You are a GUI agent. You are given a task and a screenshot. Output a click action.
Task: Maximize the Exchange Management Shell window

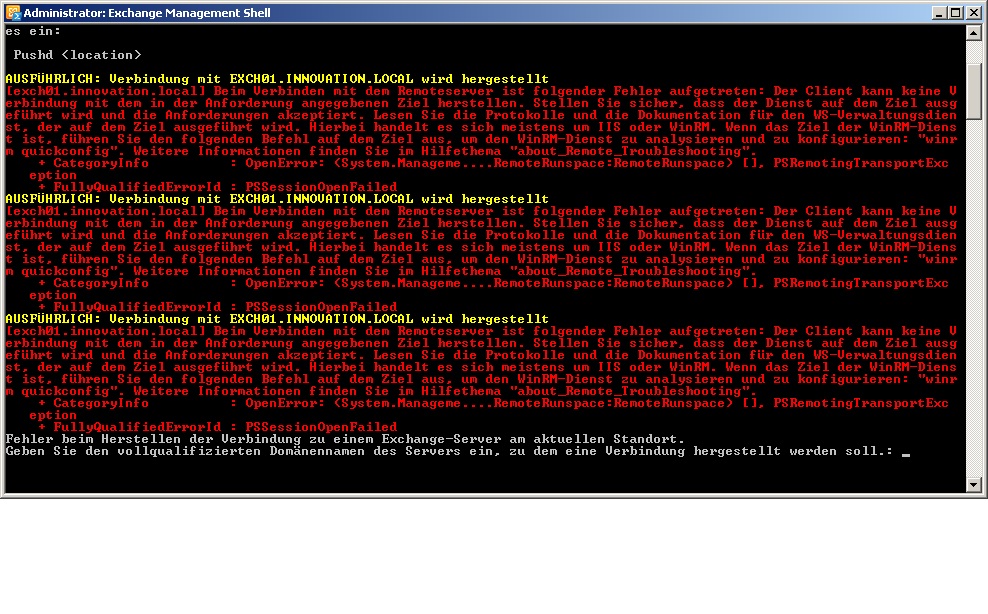[x=955, y=13]
